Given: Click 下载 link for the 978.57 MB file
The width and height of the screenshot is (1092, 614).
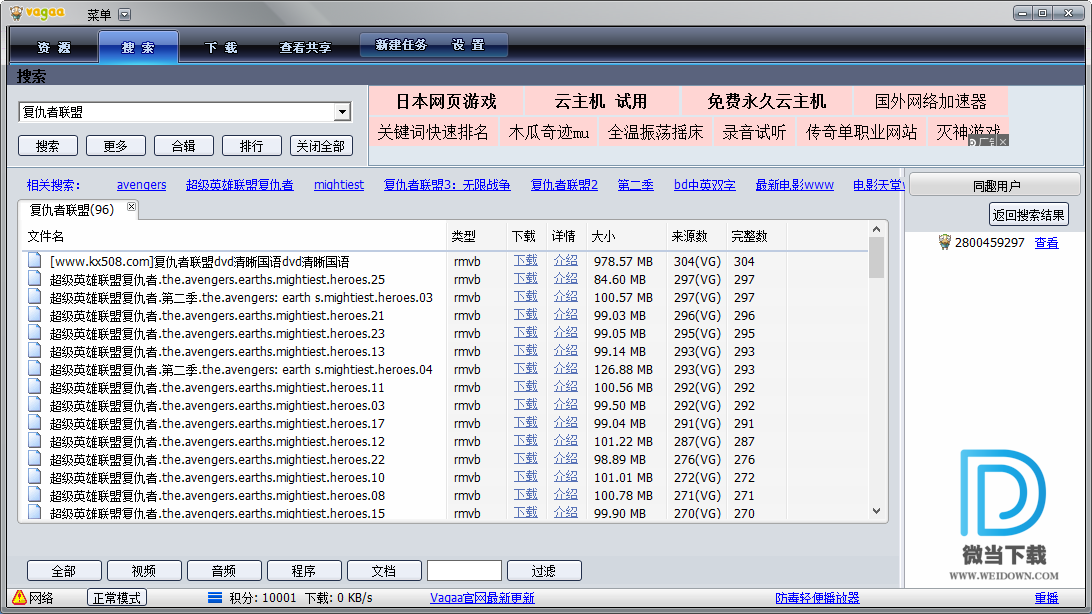Looking at the screenshot, I should (526, 260).
